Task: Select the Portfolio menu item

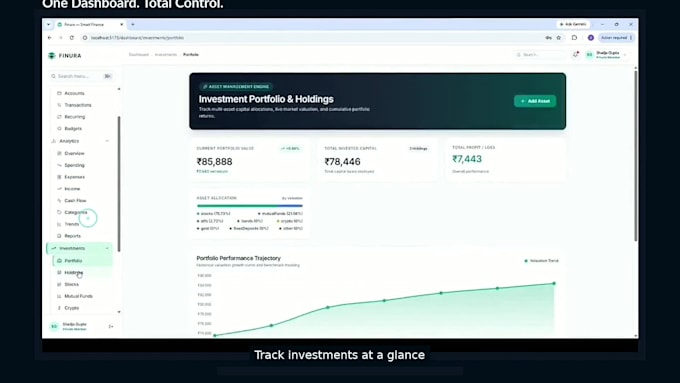Action: (x=82, y=261)
